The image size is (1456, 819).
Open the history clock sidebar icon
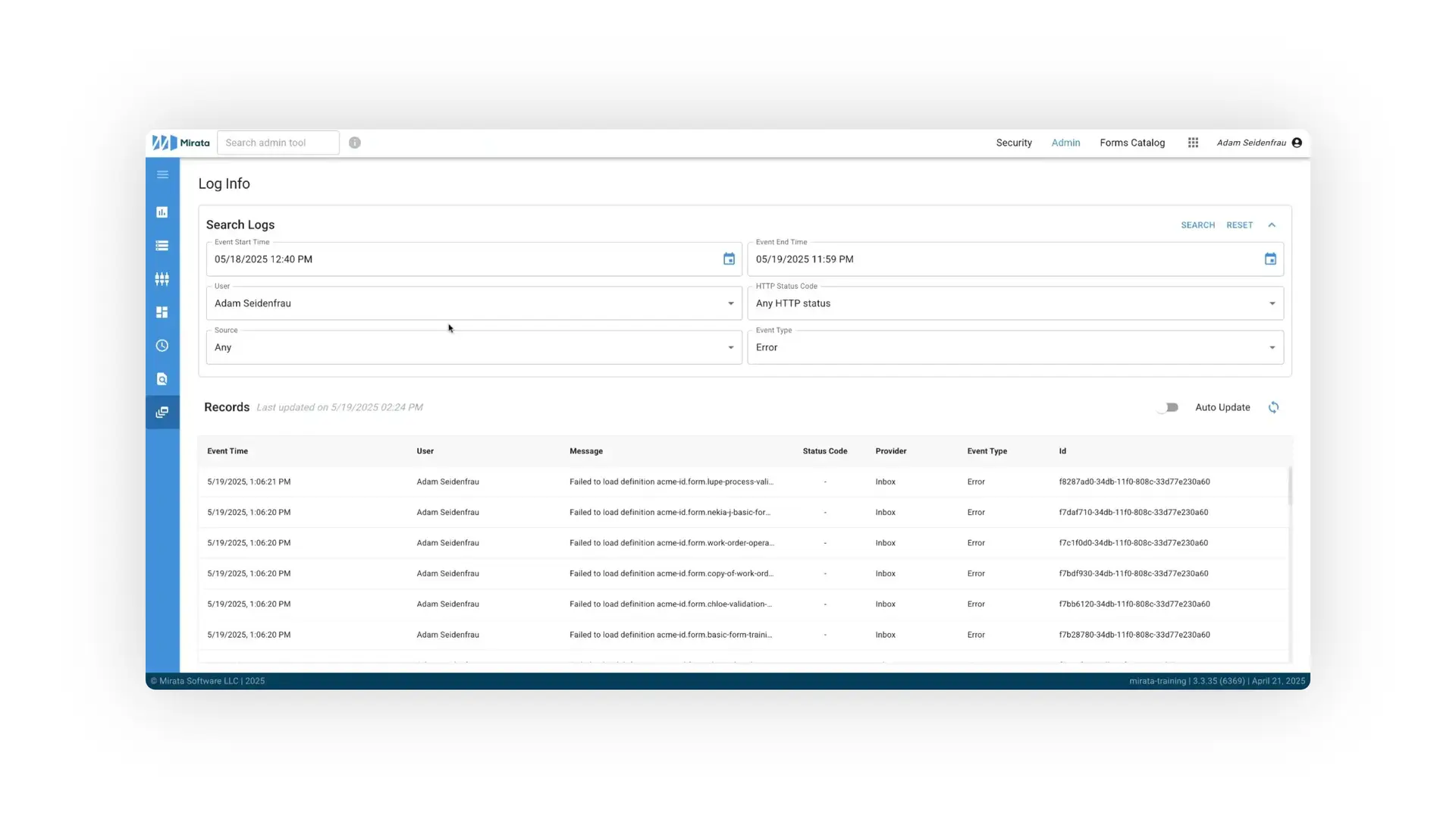tap(162, 346)
